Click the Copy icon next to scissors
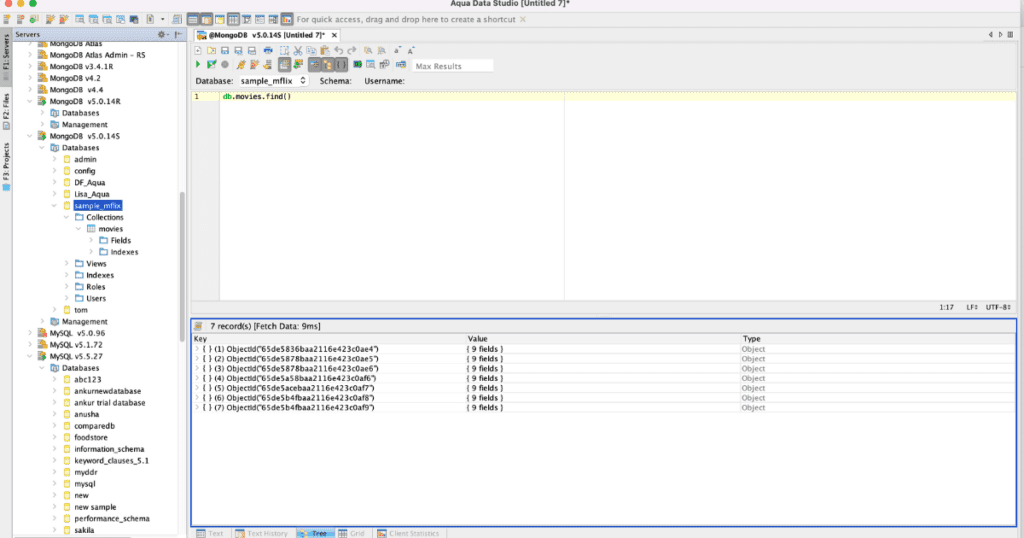The width and height of the screenshot is (1024, 538). pyautogui.click(x=312, y=50)
